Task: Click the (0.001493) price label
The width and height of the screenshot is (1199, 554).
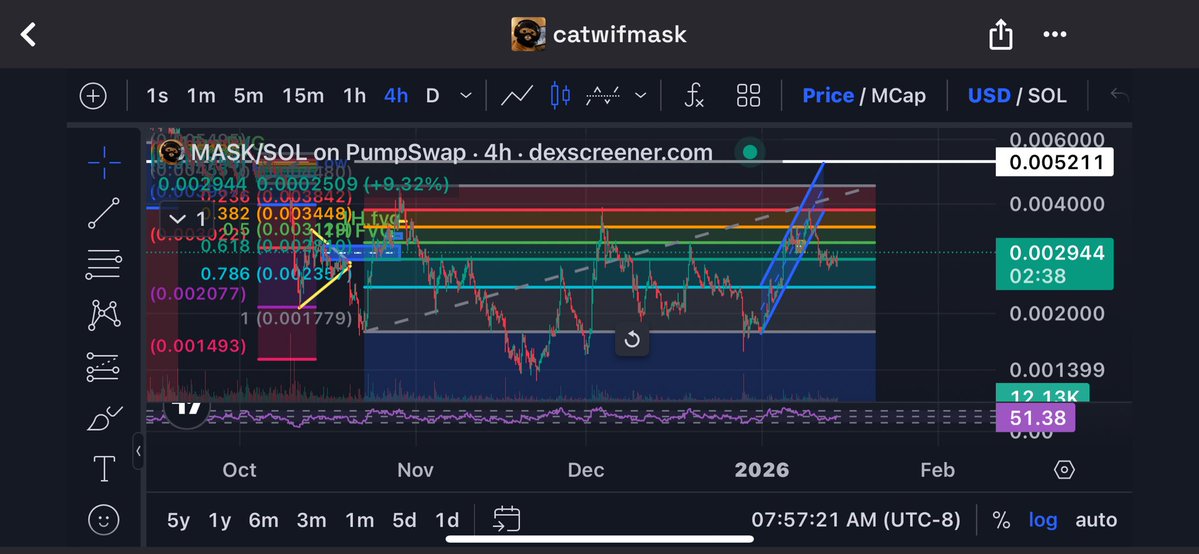Action: [x=198, y=347]
